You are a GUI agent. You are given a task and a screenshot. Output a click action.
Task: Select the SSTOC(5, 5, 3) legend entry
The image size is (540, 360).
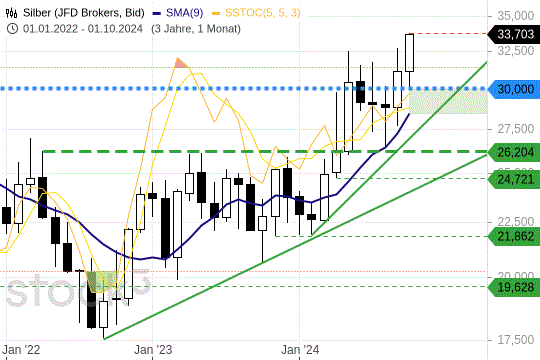pos(257,13)
